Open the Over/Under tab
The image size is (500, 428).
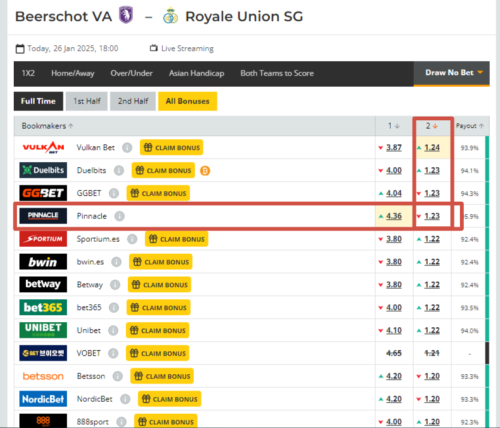(x=131, y=73)
